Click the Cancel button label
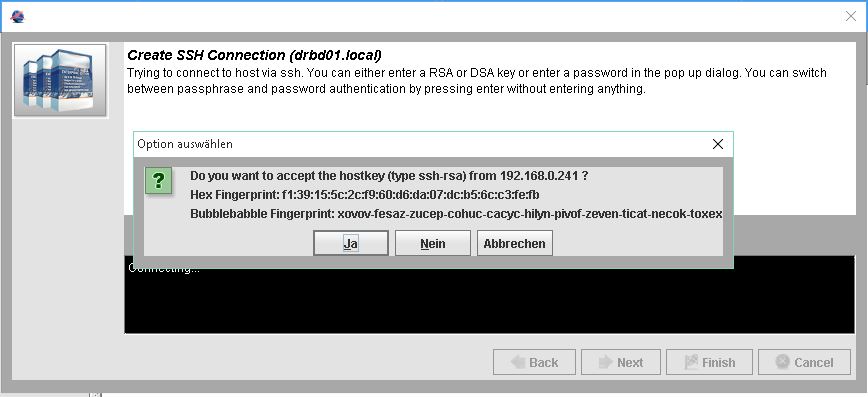Screen dimensions: 868x397 click(x=814, y=363)
